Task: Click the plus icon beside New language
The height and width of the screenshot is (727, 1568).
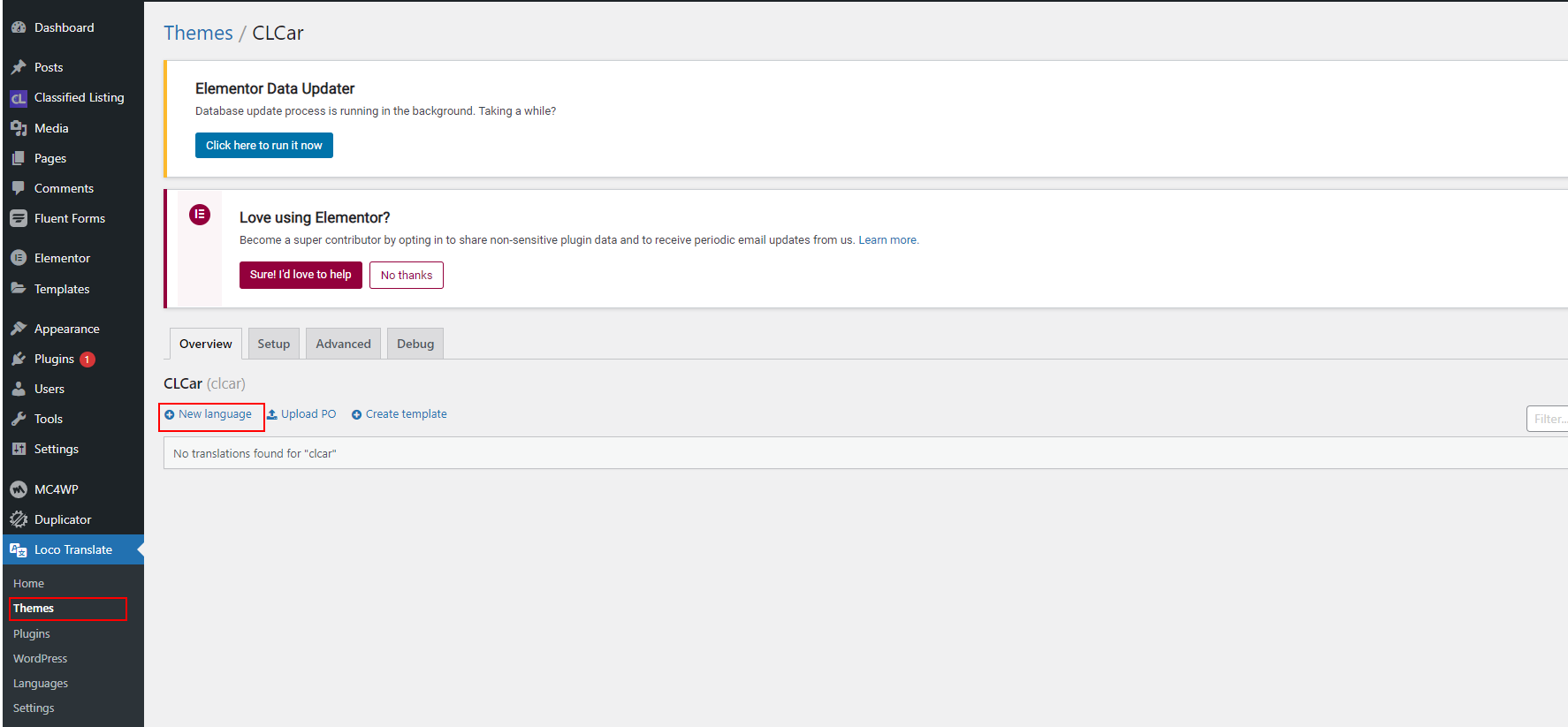Action: coord(170,414)
